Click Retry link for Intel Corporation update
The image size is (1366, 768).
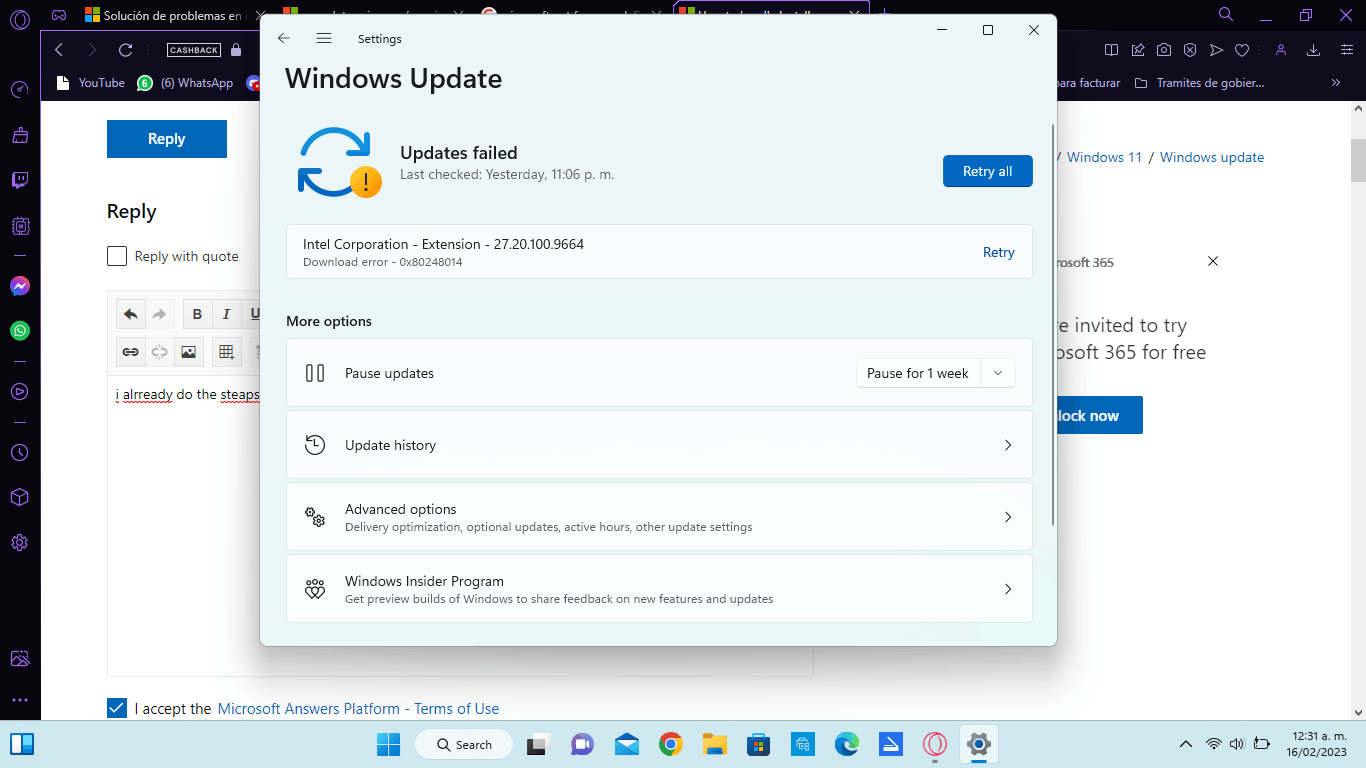998,252
